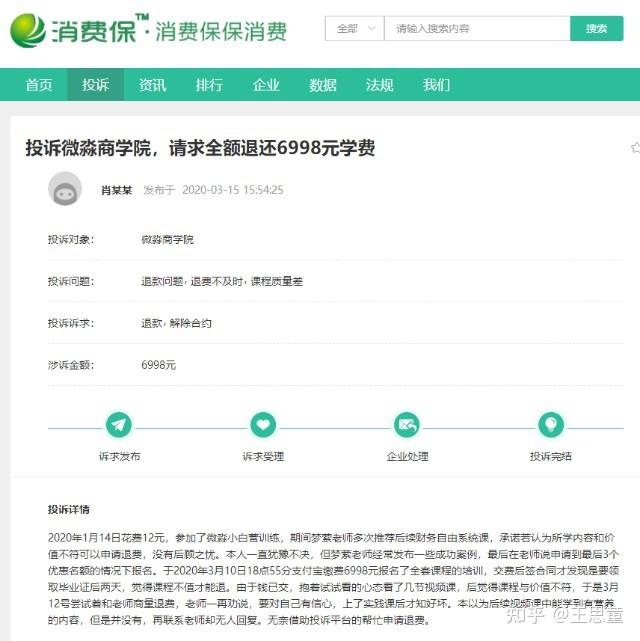Click the 诉求受理 step label

coord(263,456)
